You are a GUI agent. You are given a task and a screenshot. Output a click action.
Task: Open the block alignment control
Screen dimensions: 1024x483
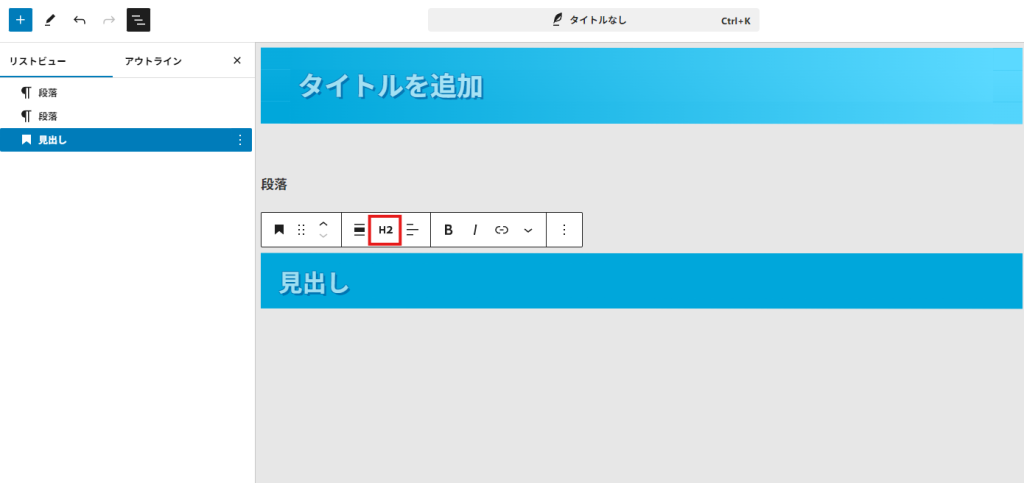[x=359, y=230]
